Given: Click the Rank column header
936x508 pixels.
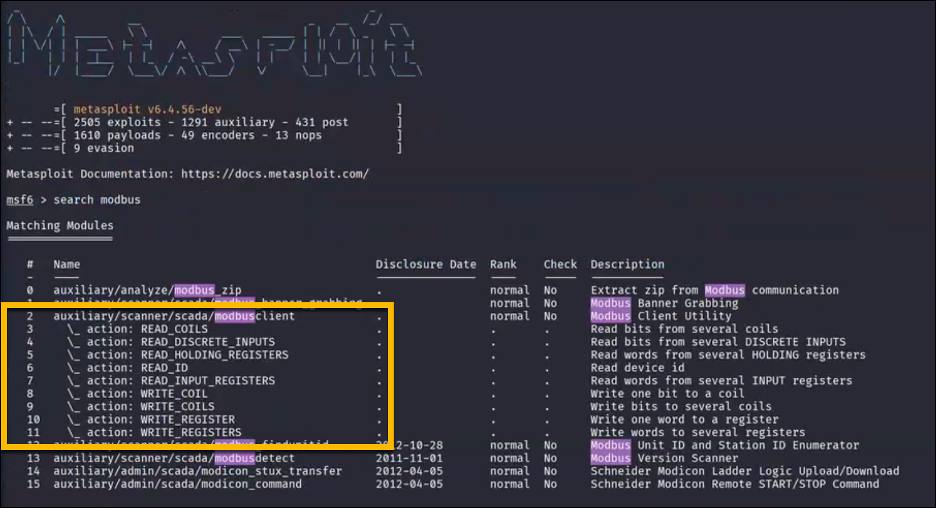Looking at the screenshot, I should pos(503,265).
